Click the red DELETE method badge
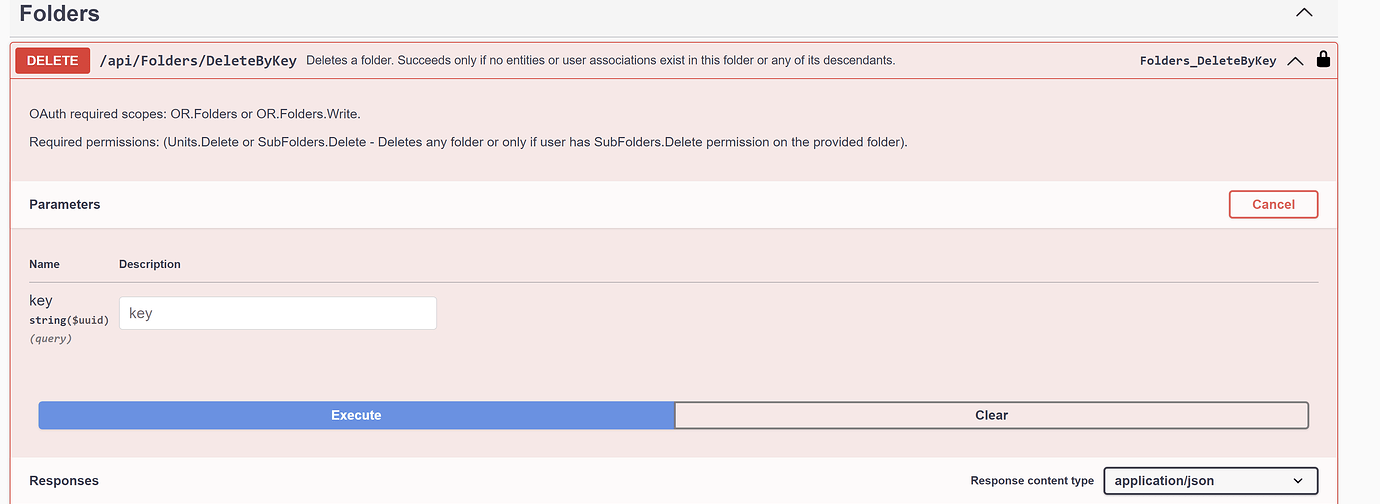The width and height of the screenshot is (1380, 504). (52, 60)
